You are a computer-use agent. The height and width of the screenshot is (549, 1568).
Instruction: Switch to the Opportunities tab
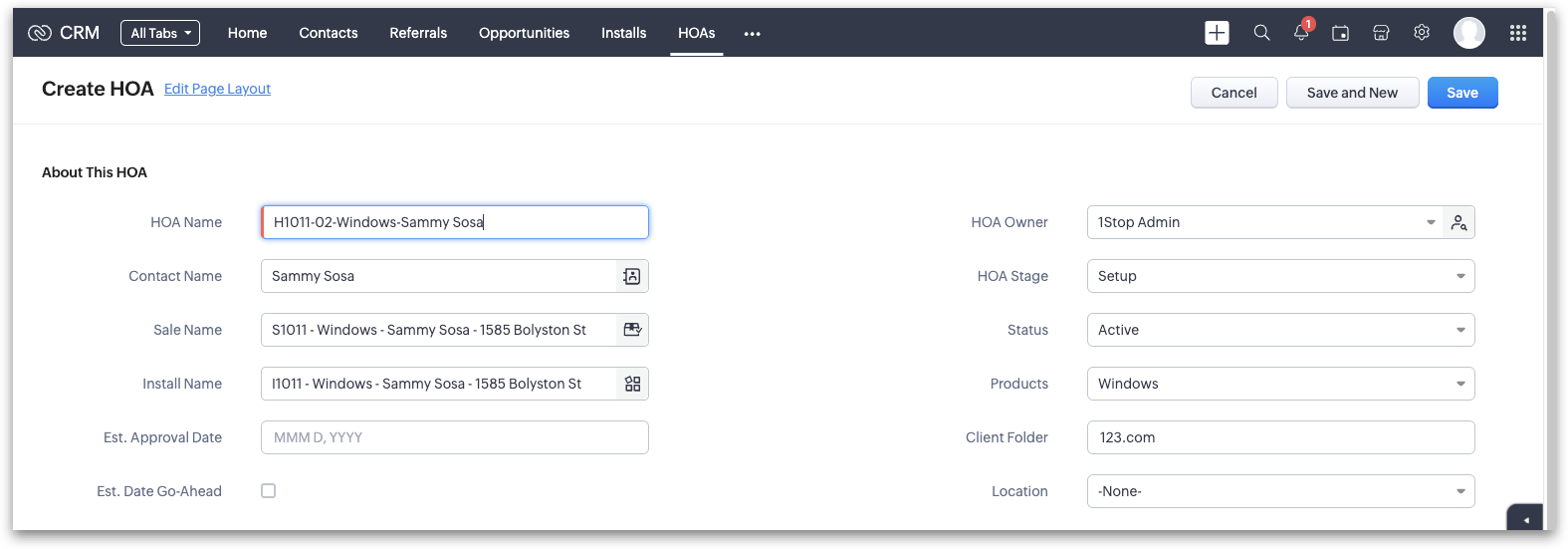click(x=524, y=33)
